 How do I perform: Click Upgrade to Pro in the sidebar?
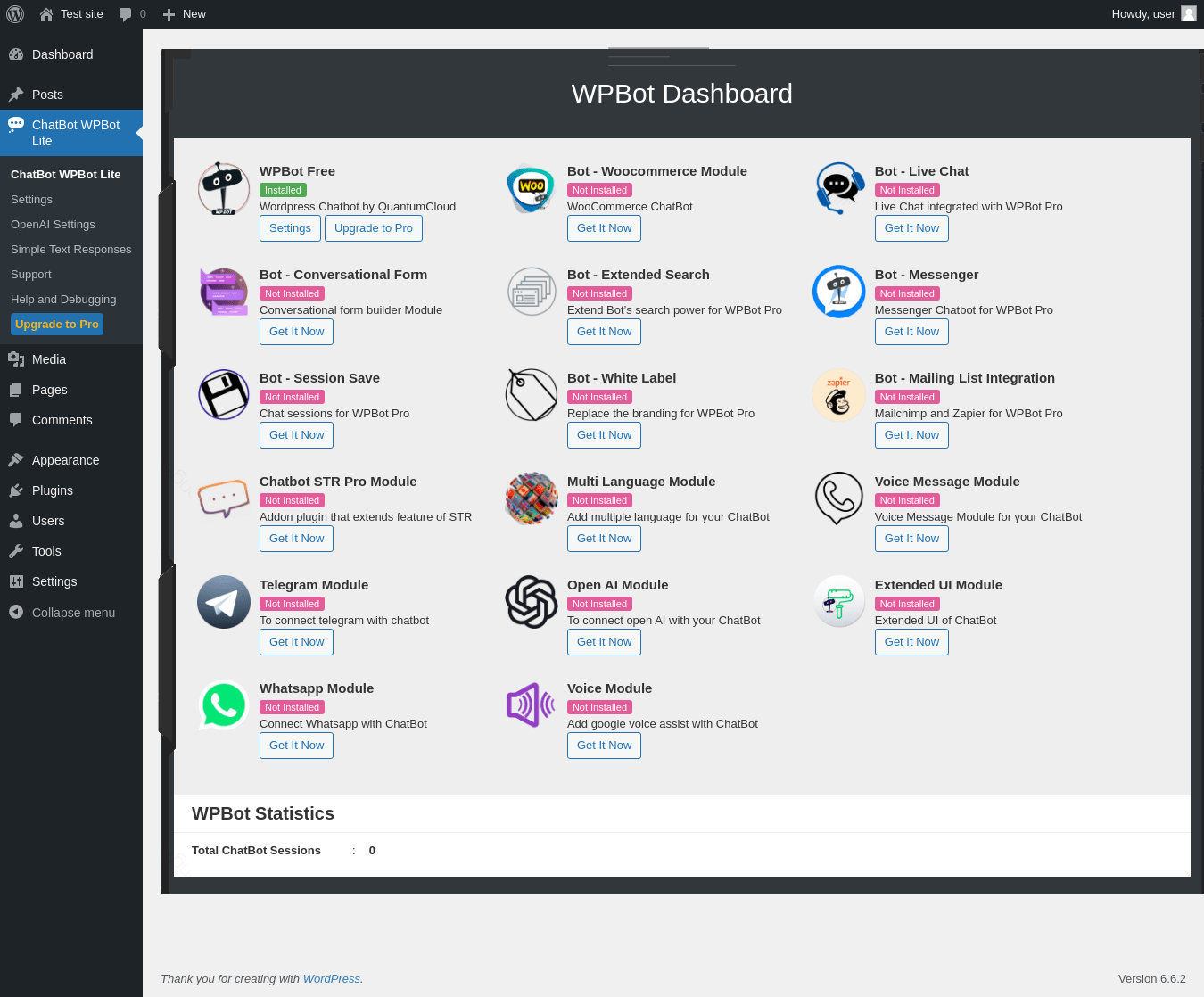[x=57, y=325]
